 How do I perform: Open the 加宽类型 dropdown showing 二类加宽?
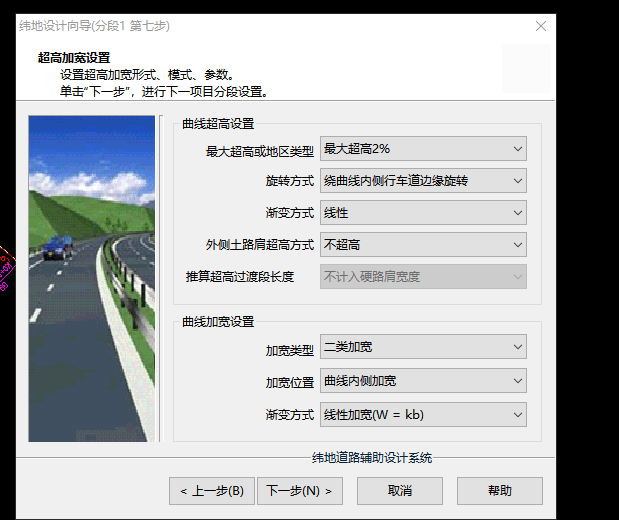tap(423, 348)
